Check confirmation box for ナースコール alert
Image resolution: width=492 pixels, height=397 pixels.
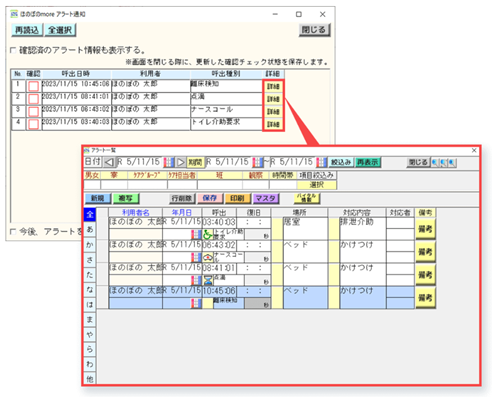click(x=33, y=111)
